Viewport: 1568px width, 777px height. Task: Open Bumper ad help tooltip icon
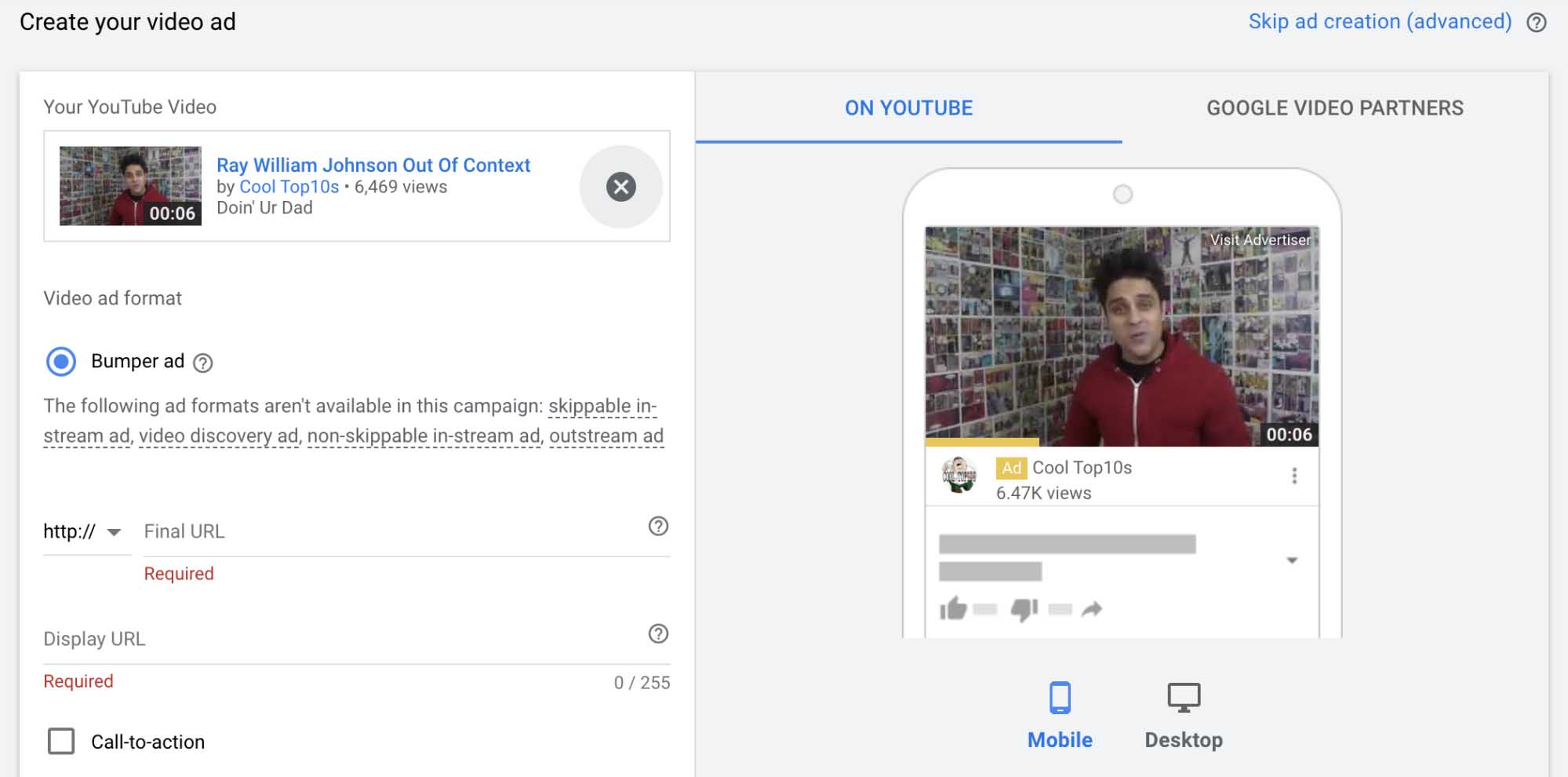[202, 363]
